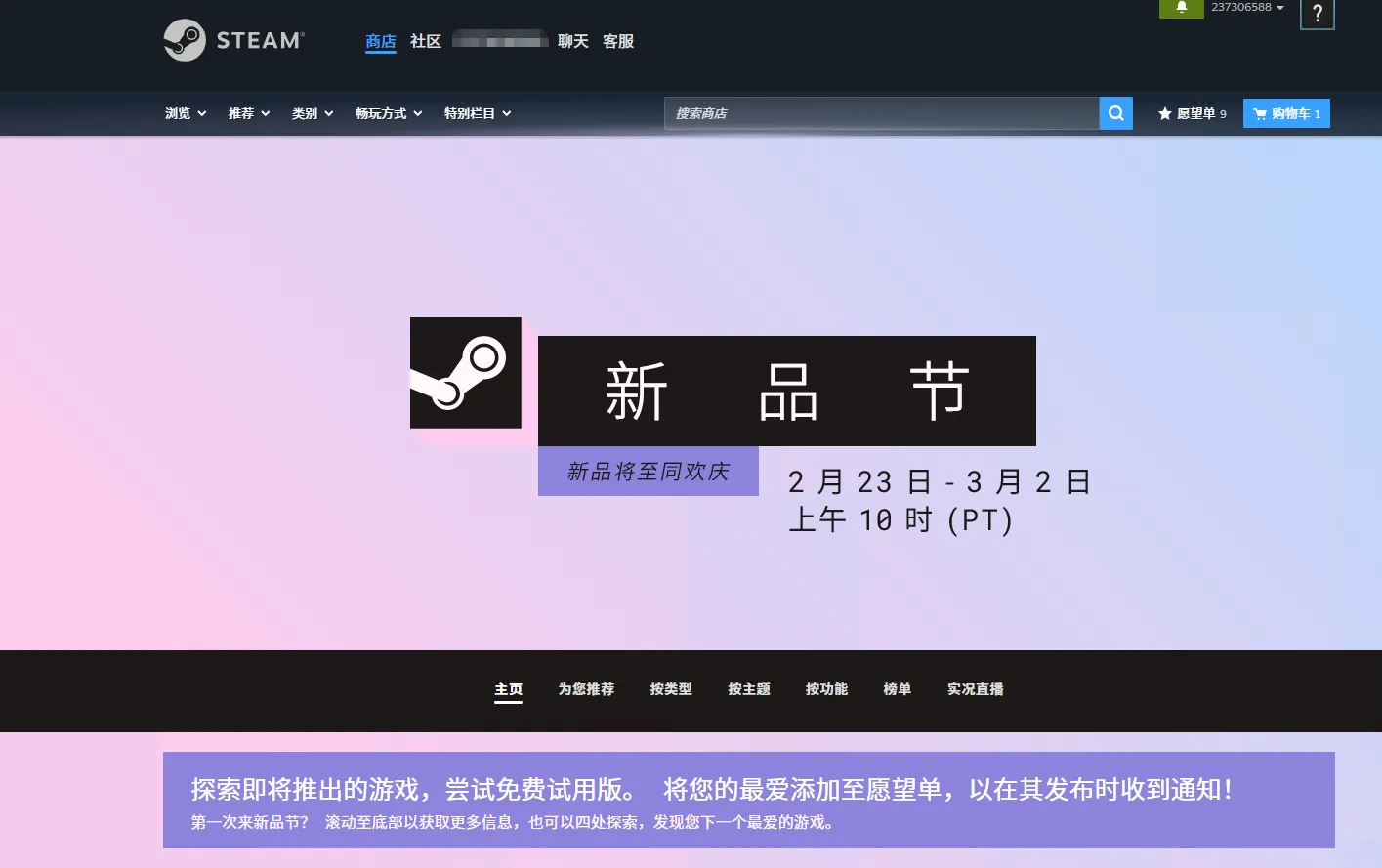Expand the 浏览 dropdown menu
1382x868 pixels.
186,113
